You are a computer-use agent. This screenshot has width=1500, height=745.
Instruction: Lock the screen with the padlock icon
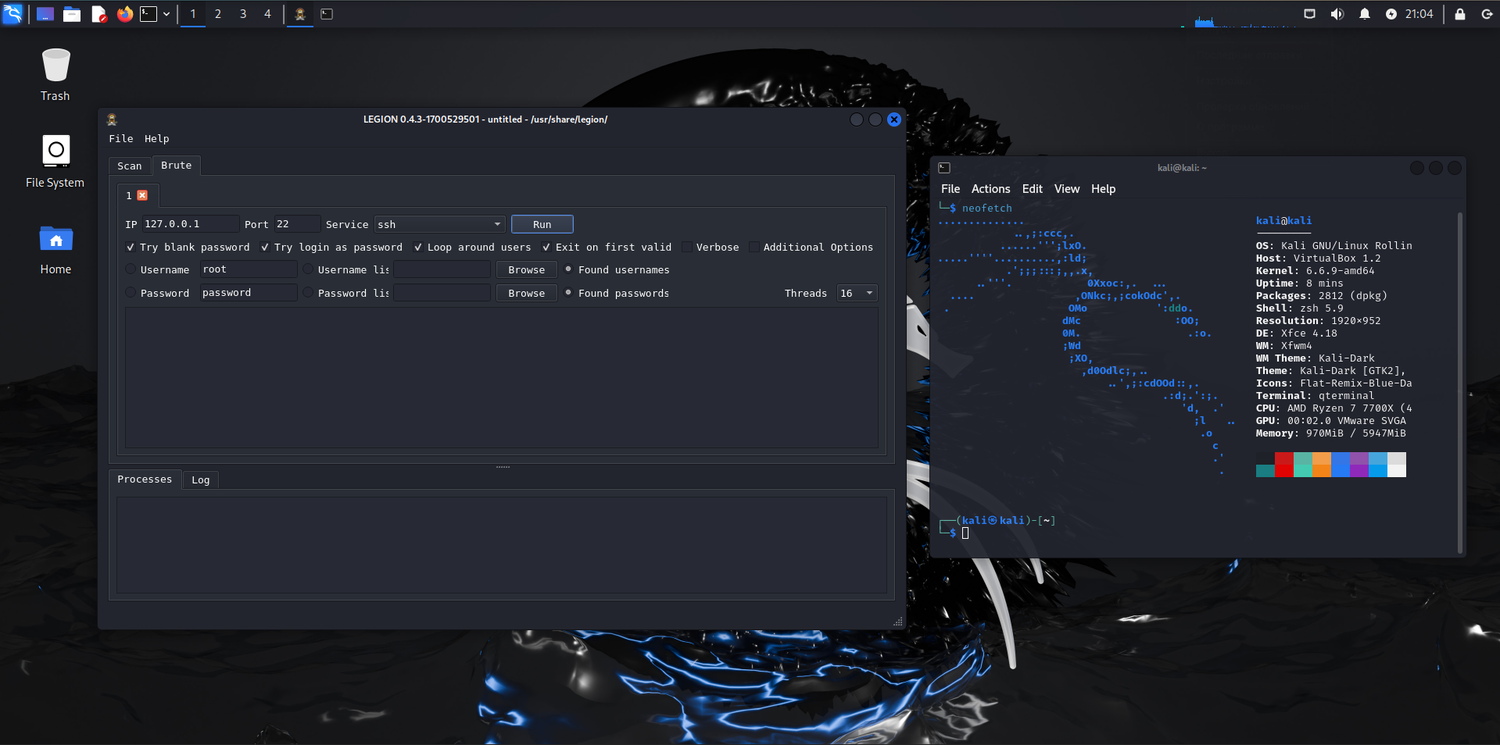1460,14
